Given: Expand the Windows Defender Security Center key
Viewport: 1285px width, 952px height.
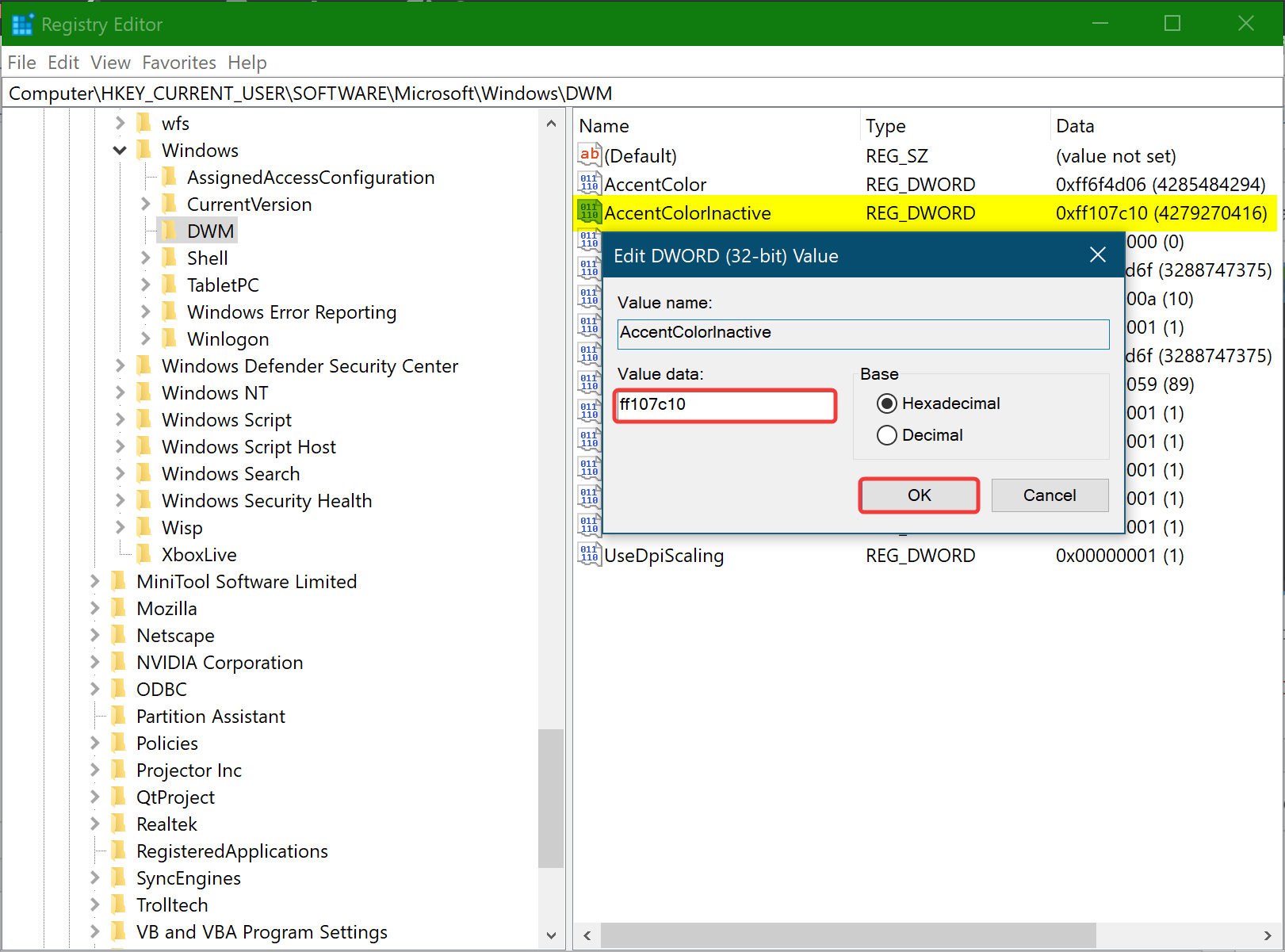Looking at the screenshot, I should [120, 365].
